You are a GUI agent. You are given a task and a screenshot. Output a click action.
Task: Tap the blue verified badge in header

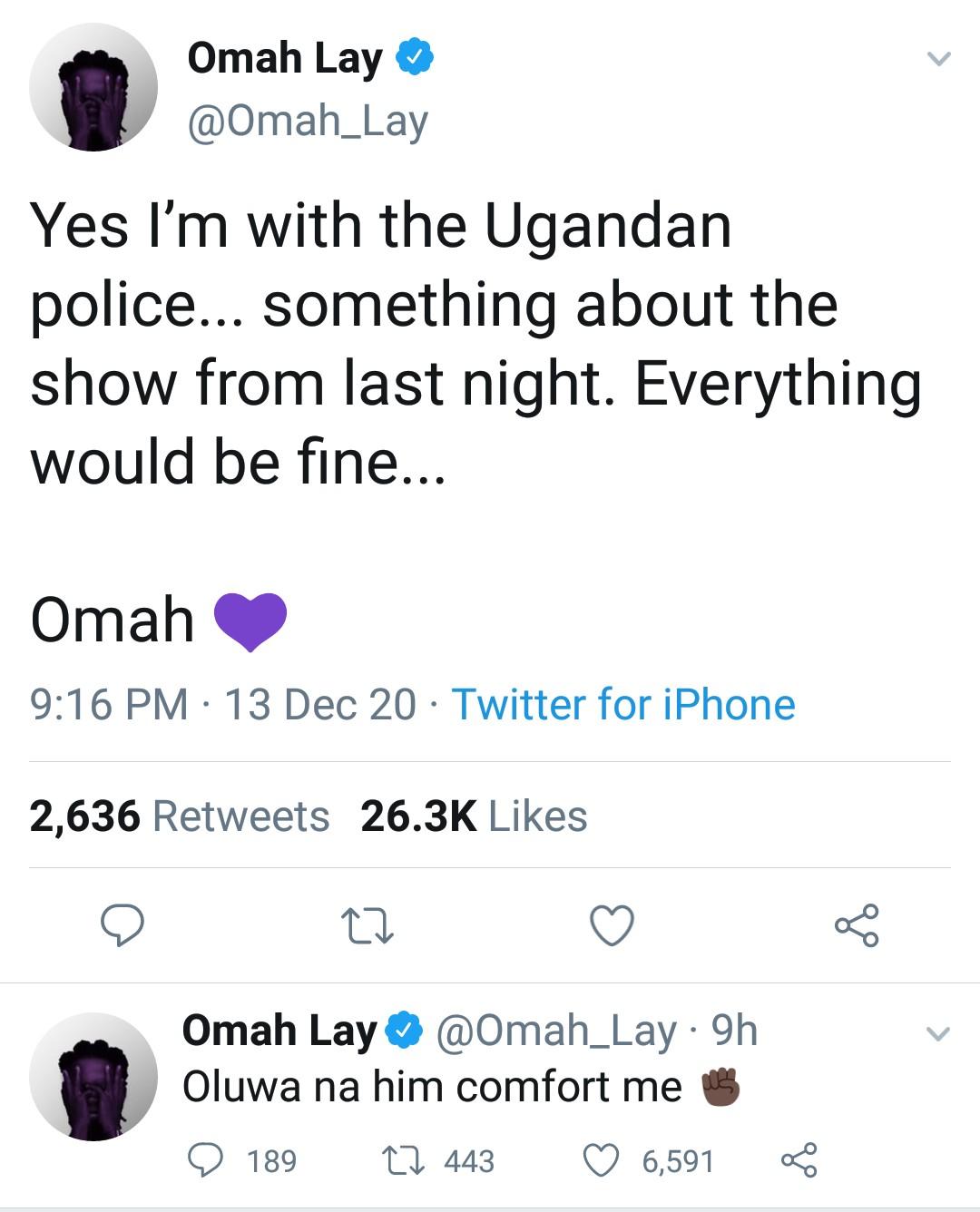pos(415,58)
